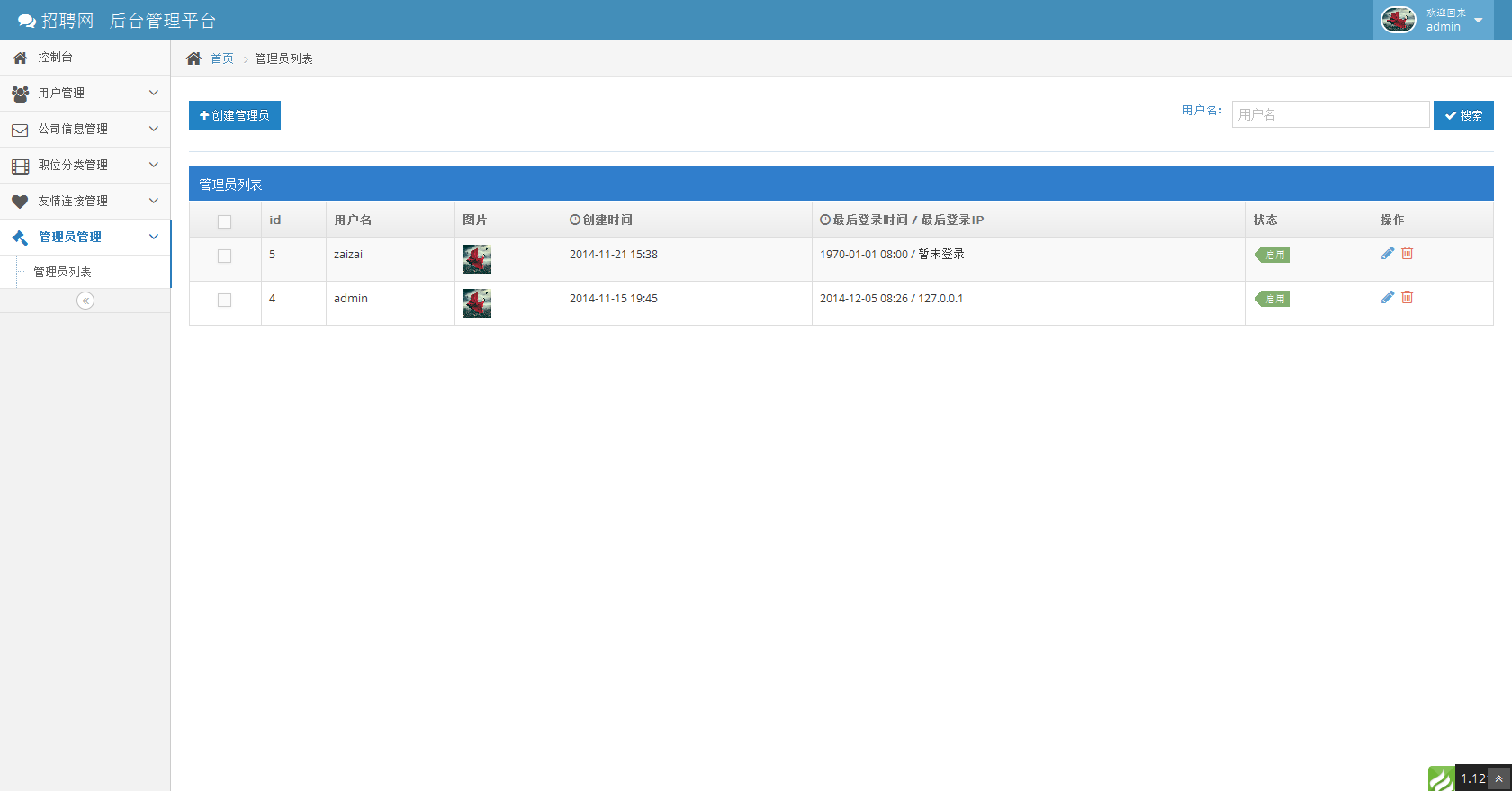The image size is (1512, 791).
Task: Collapse the sidebar with the double-arrow icon
Action: coord(85,301)
